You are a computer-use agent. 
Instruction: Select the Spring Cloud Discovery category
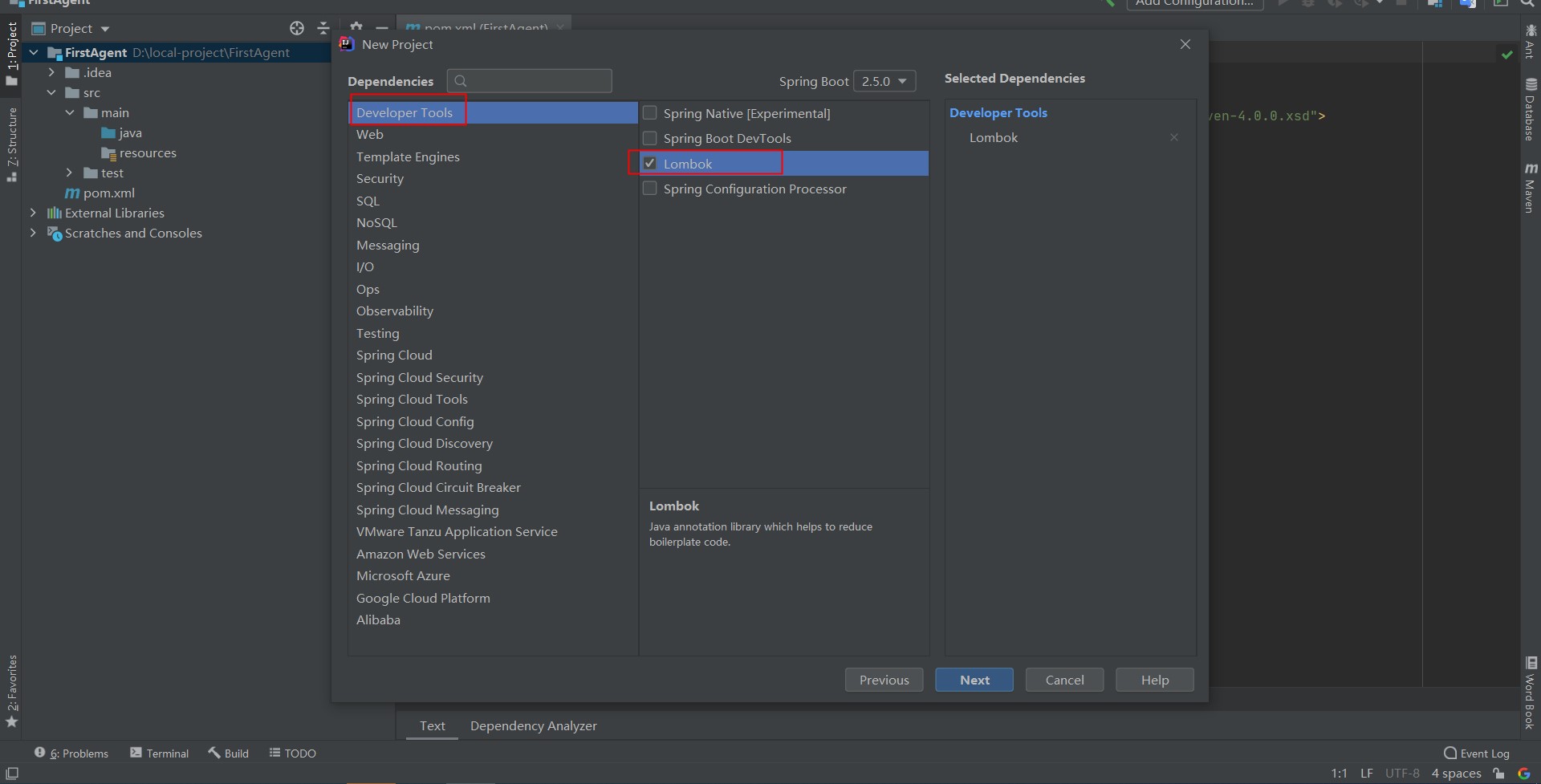click(494, 444)
